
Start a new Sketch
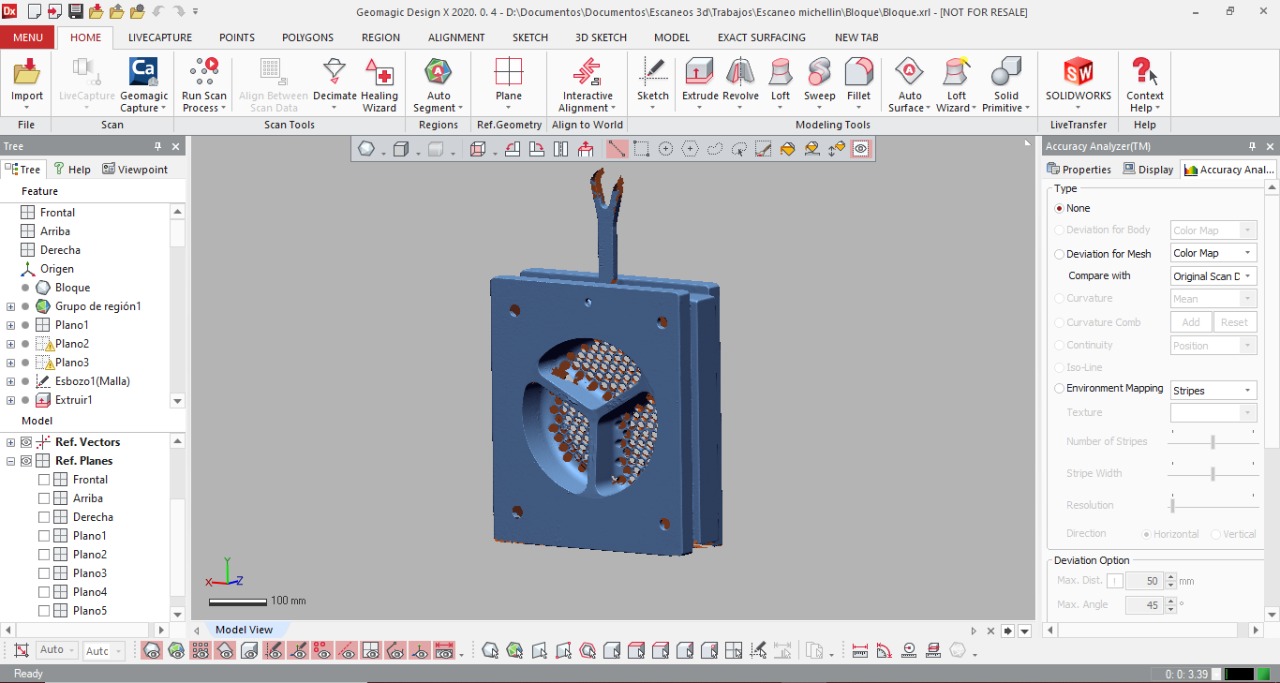(653, 85)
